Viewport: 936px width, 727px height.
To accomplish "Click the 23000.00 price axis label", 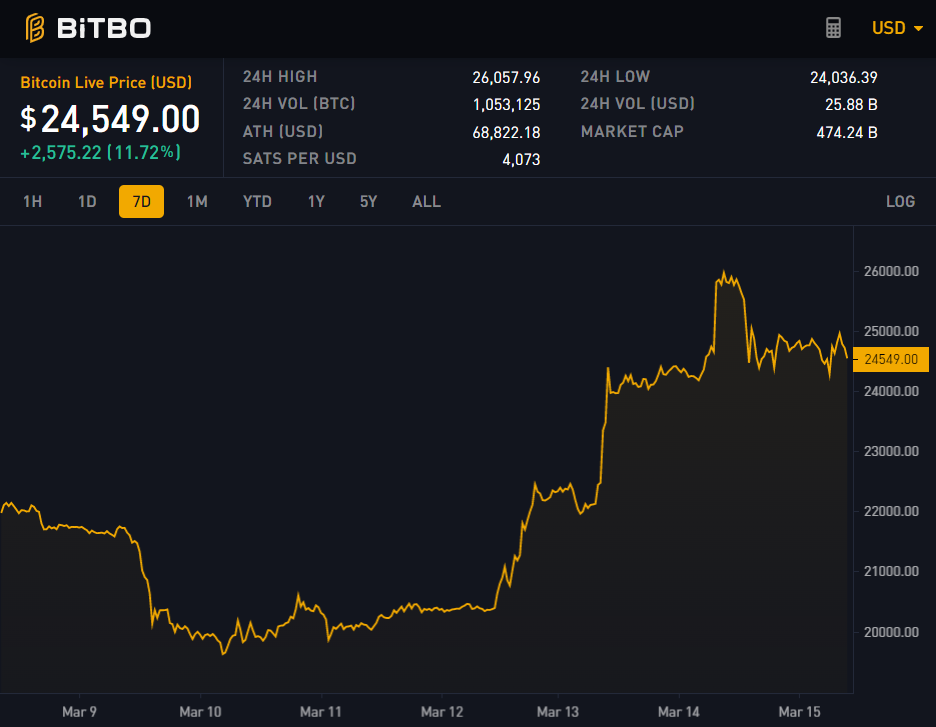I will pyautogui.click(x=891, y=451).
